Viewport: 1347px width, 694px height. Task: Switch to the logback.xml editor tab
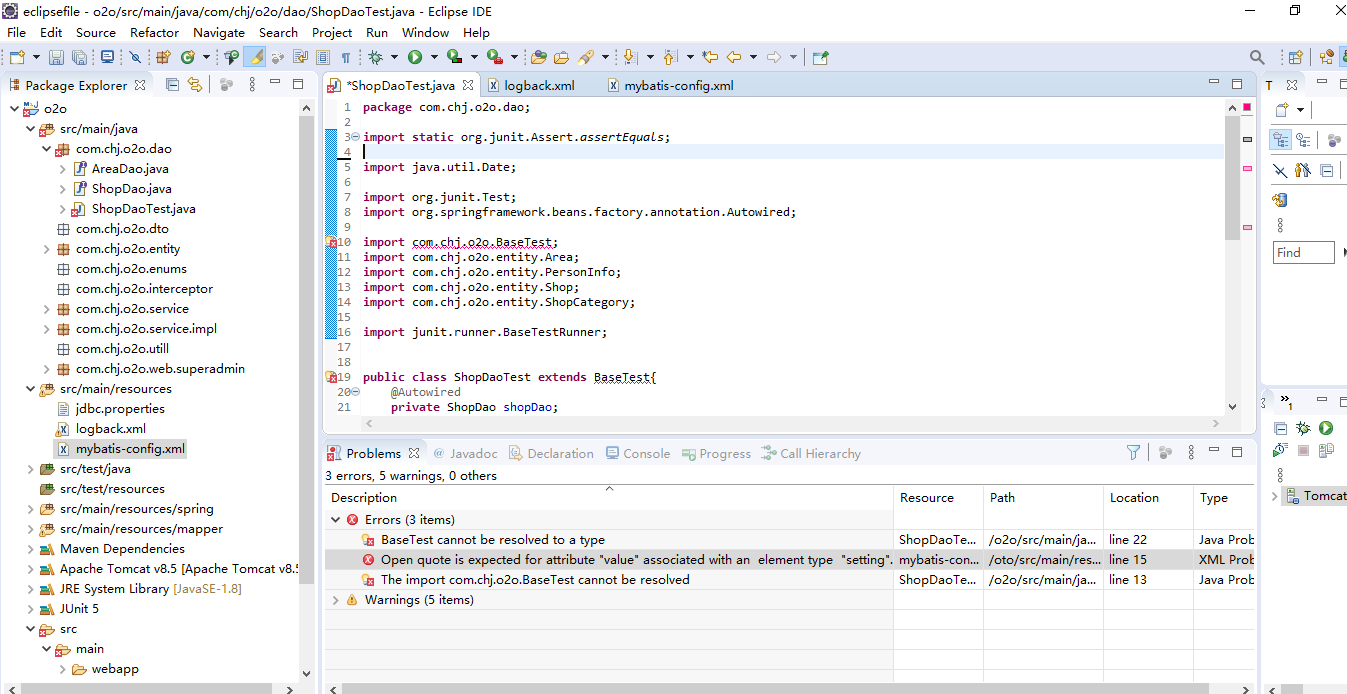tap(538, 85)
